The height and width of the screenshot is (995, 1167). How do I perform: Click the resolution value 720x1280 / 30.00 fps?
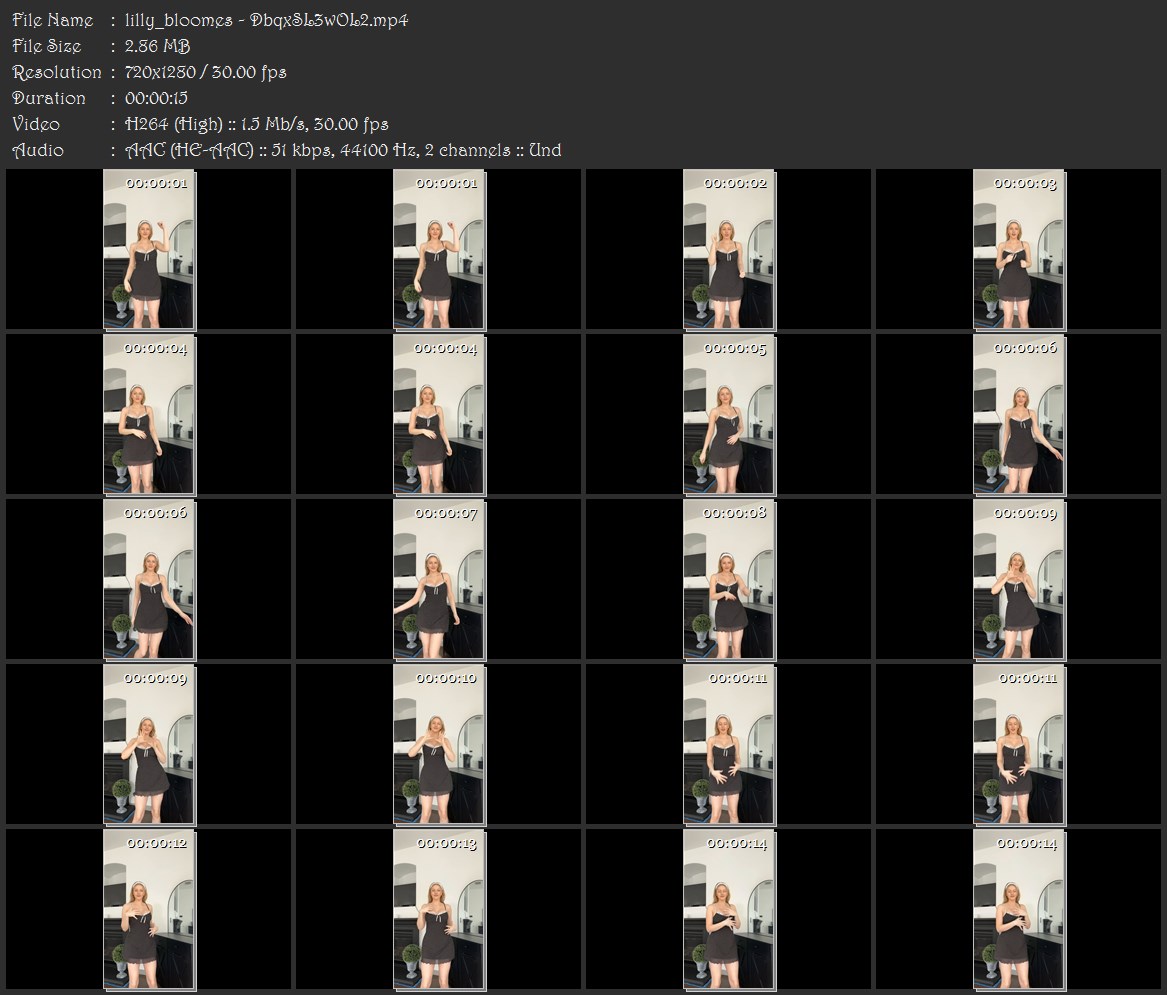pyautogui.click(x=205, y=72)
